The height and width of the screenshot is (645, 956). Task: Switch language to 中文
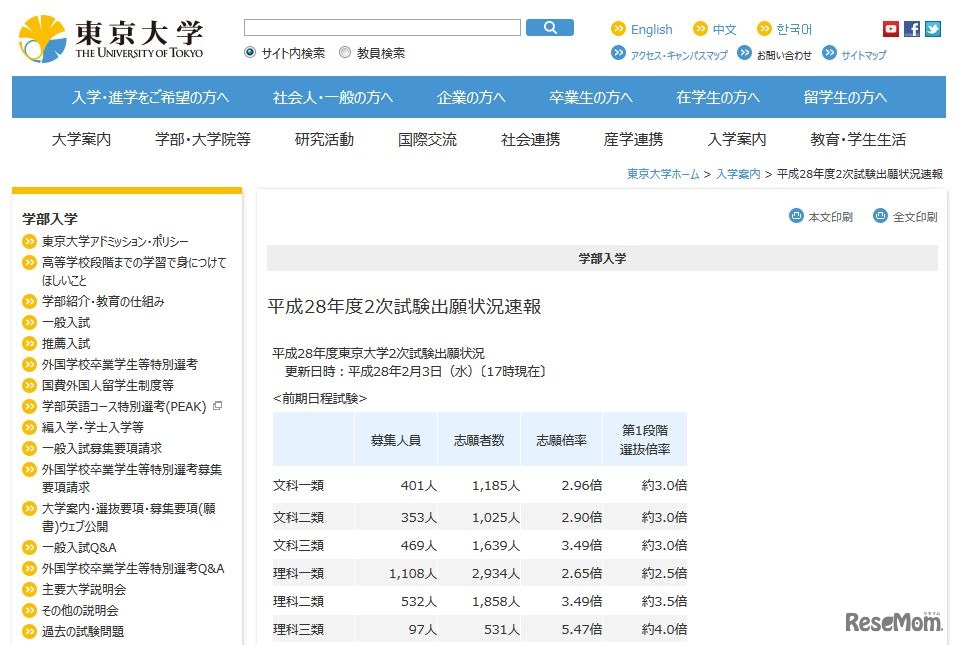click(724, 29)
